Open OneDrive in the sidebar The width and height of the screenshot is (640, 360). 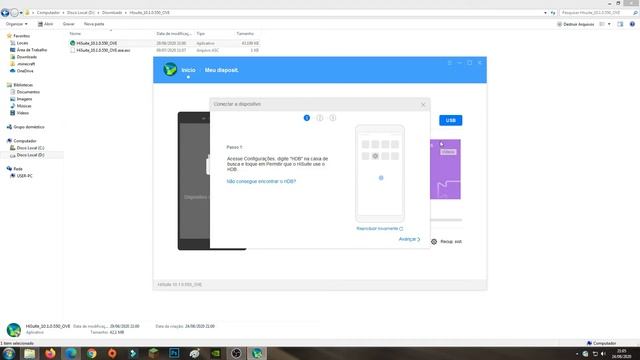(x=25, y=71)
